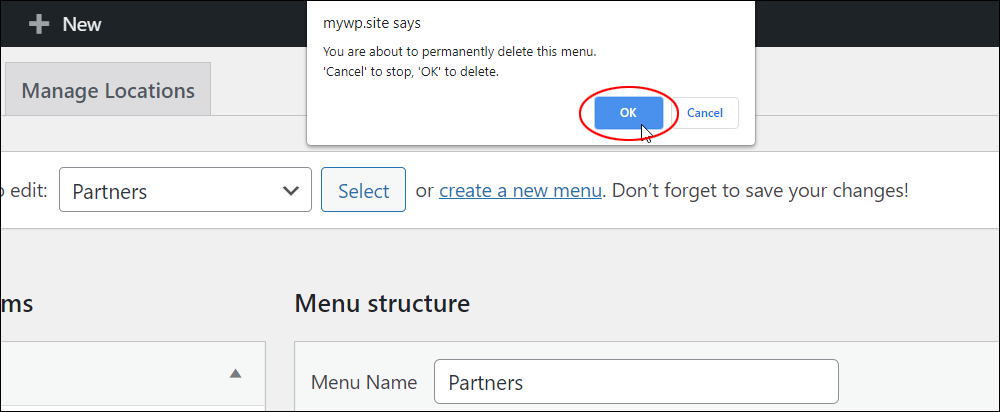The width and height of the screenshot is (1000, 412).
Task: Click the "'Cancel' to stop" instruction line
Action: pos(409,72)
